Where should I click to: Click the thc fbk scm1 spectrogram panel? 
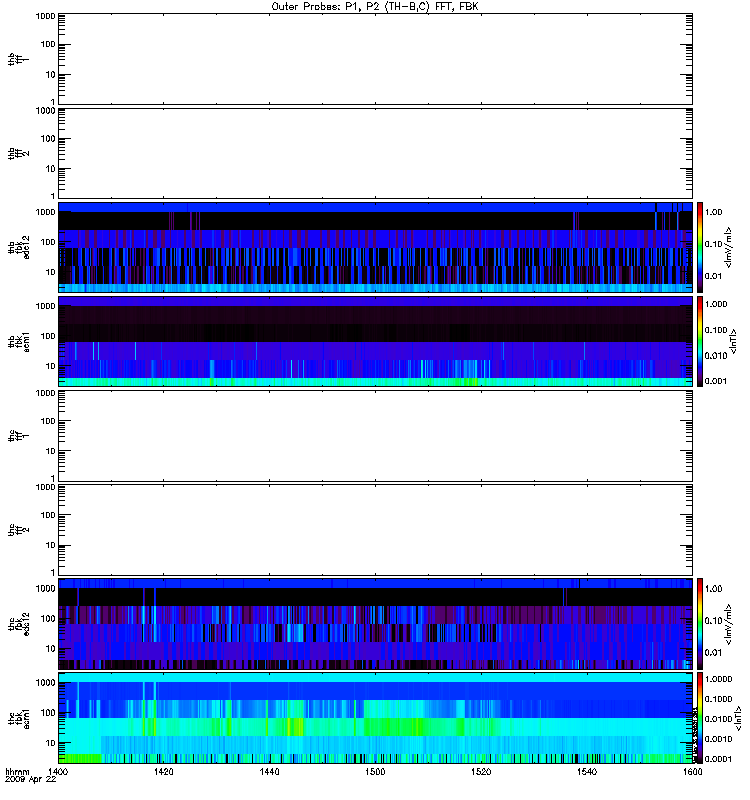pos(375,718)
